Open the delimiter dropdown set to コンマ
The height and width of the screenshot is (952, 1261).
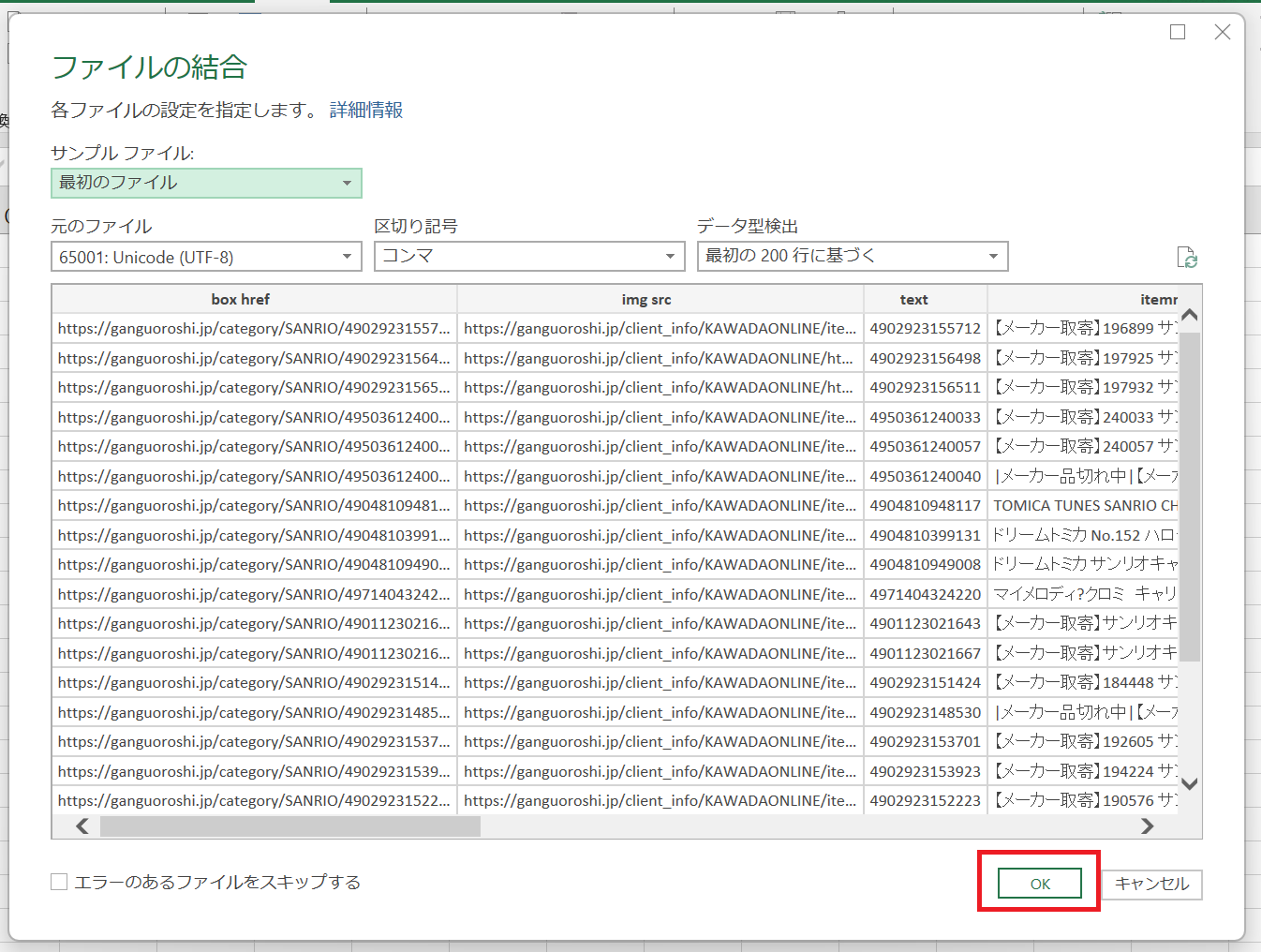coord(528,256)
